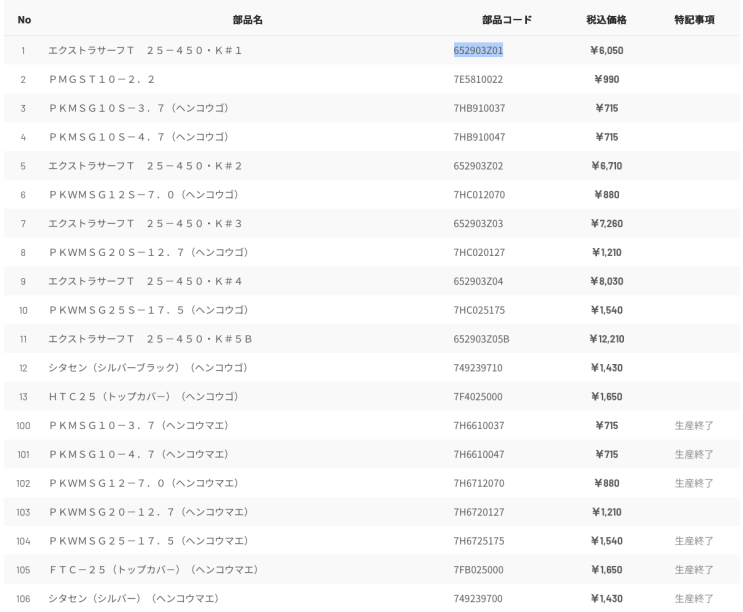
Task: Click the 部品名 column header
Action: point(247,20)
